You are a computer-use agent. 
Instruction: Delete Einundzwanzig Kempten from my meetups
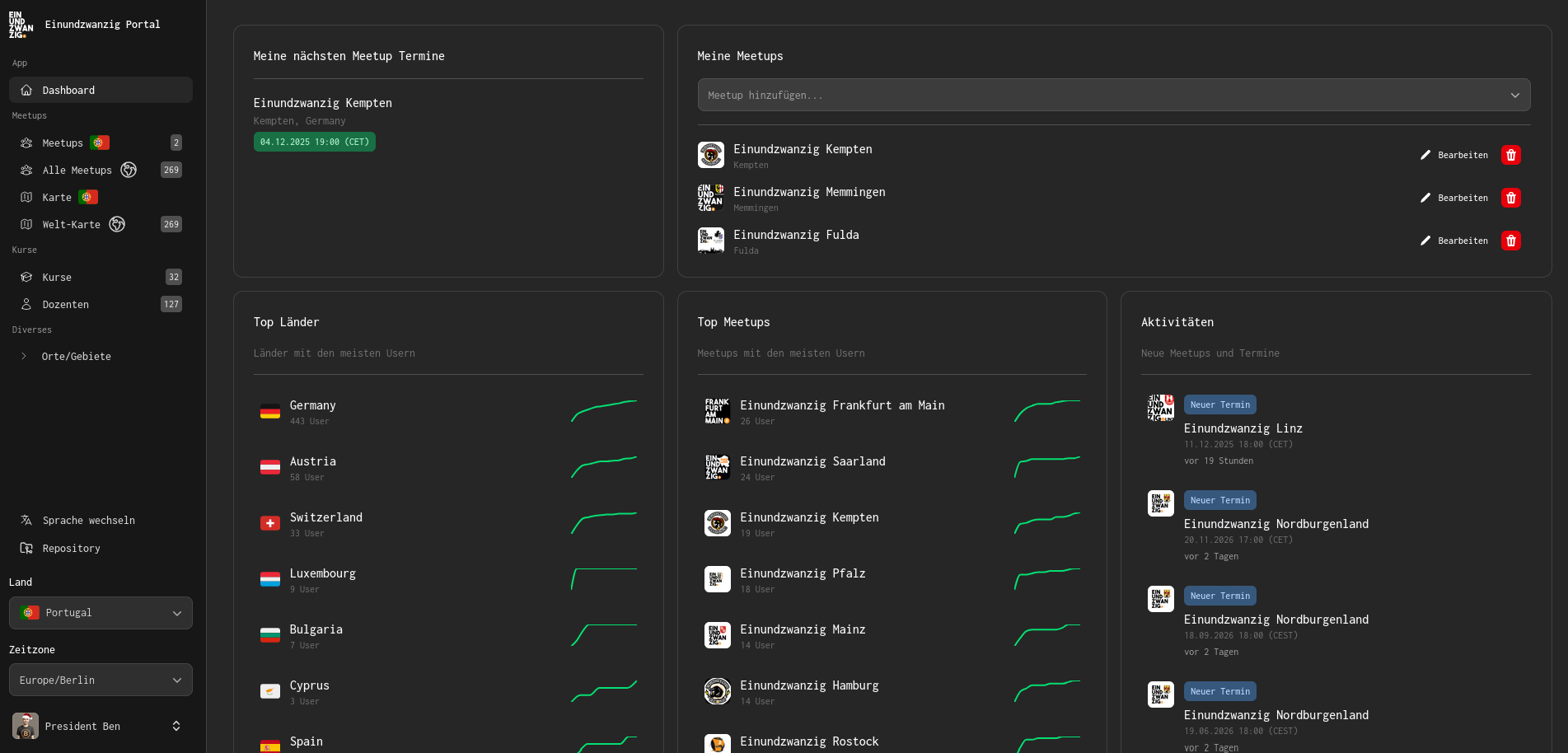pyautogui.click(x=1510, y=155)
